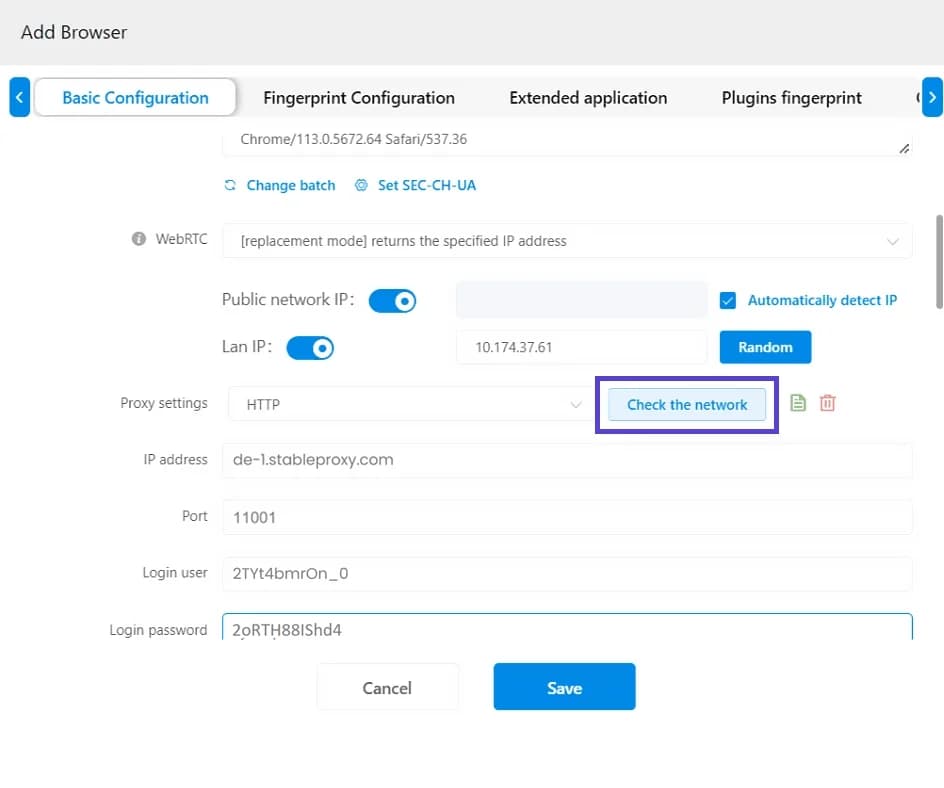Open the WebRTC mode dropdown

(566, 241)
